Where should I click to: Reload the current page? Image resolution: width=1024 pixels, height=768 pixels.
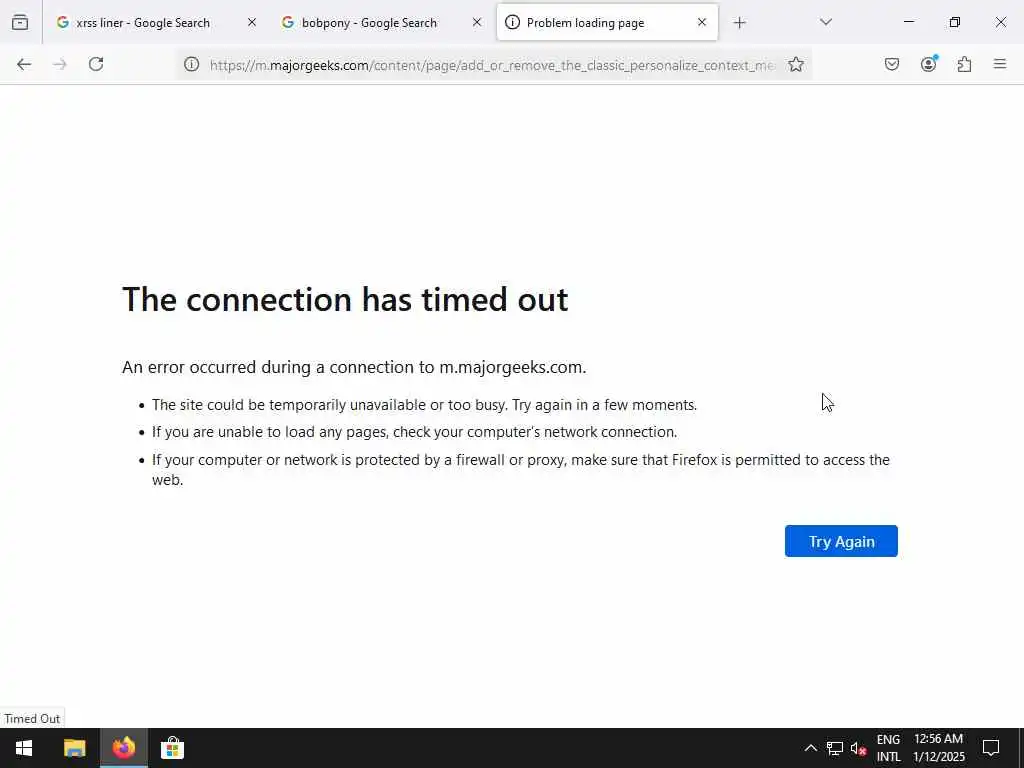[x=96, y=64]
